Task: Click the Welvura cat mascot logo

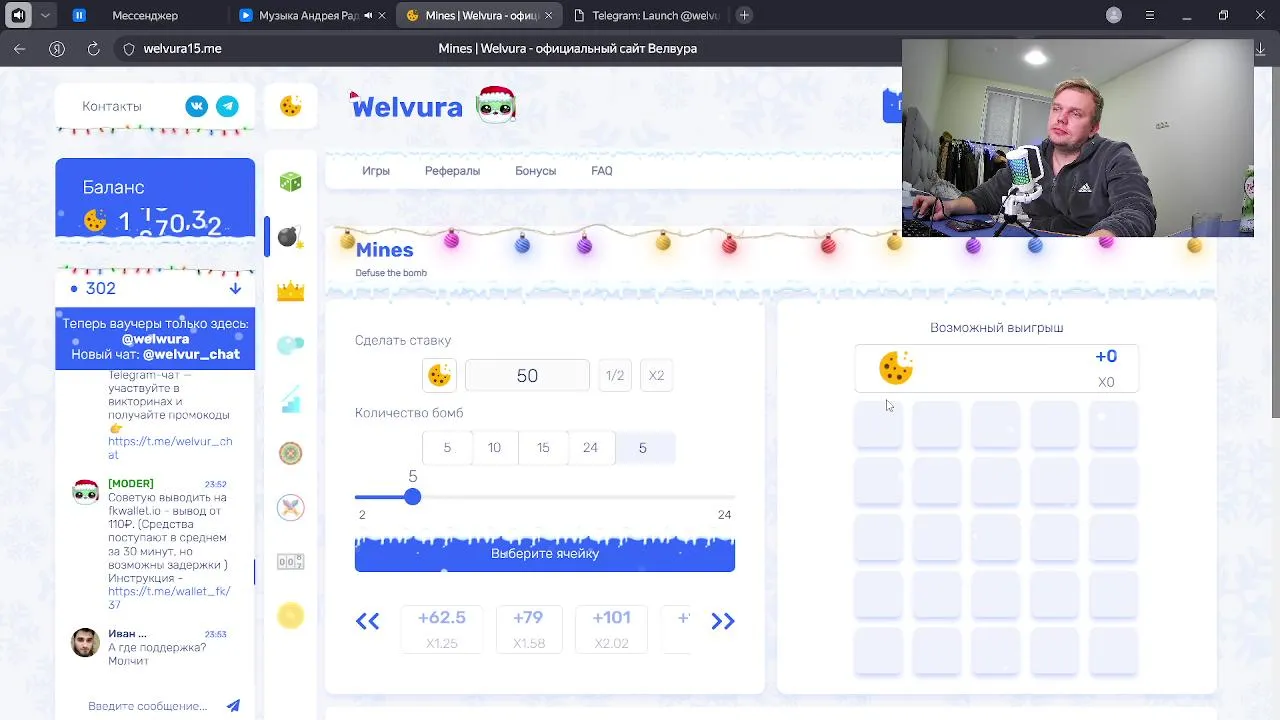Action: (x=496, y=105)
